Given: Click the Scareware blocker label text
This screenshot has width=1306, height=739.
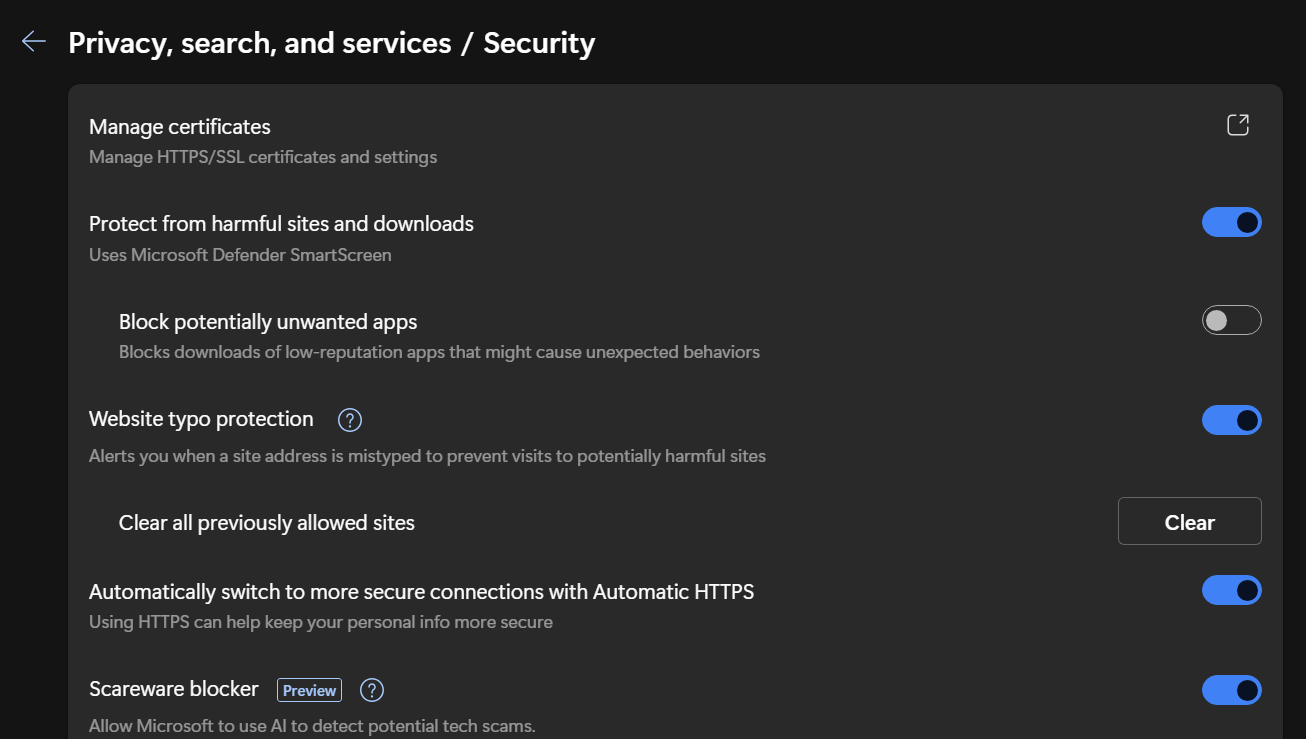Looking at the screenshot, I should click(174, 689).
